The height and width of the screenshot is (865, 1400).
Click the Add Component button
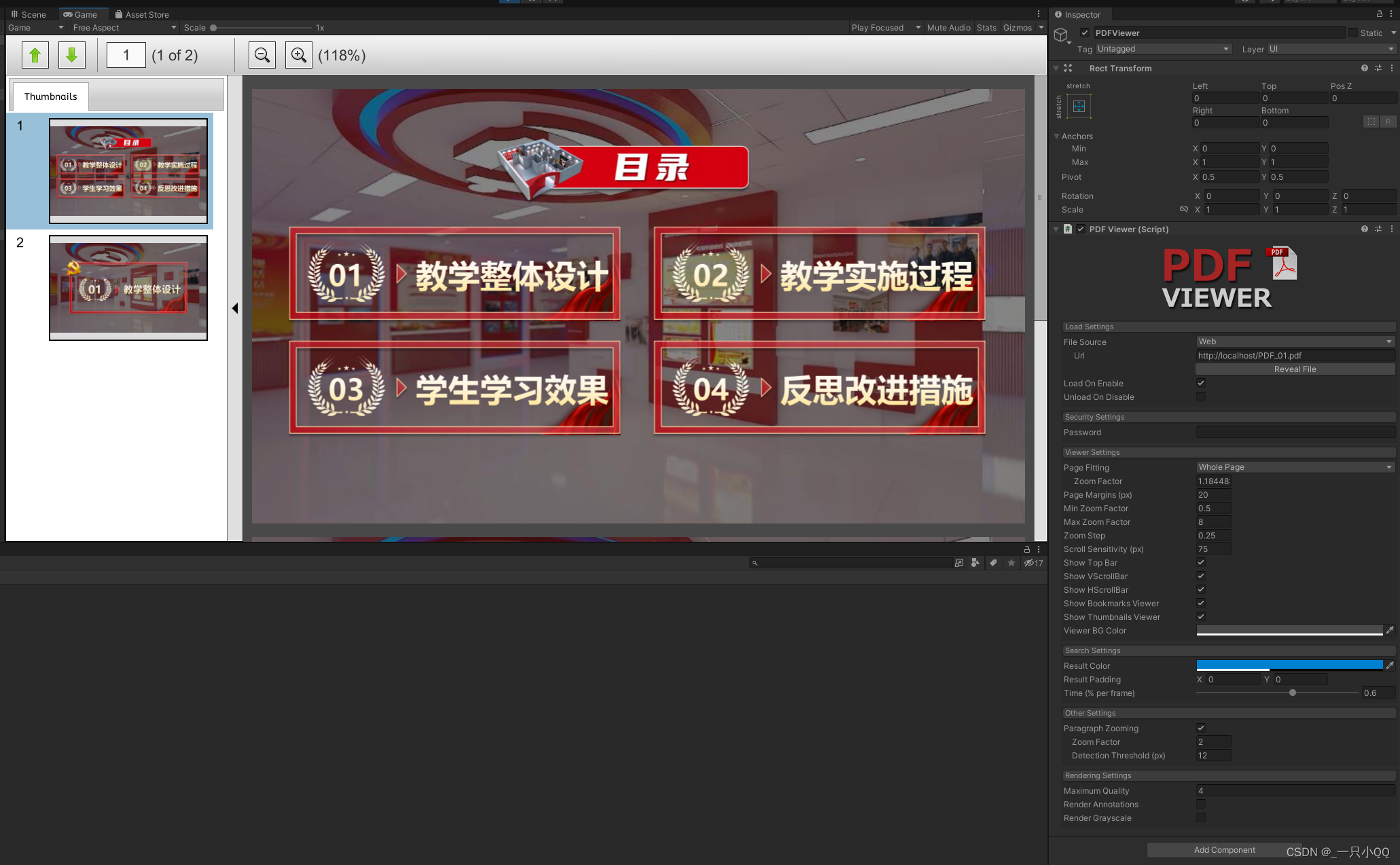(1224, 850)
